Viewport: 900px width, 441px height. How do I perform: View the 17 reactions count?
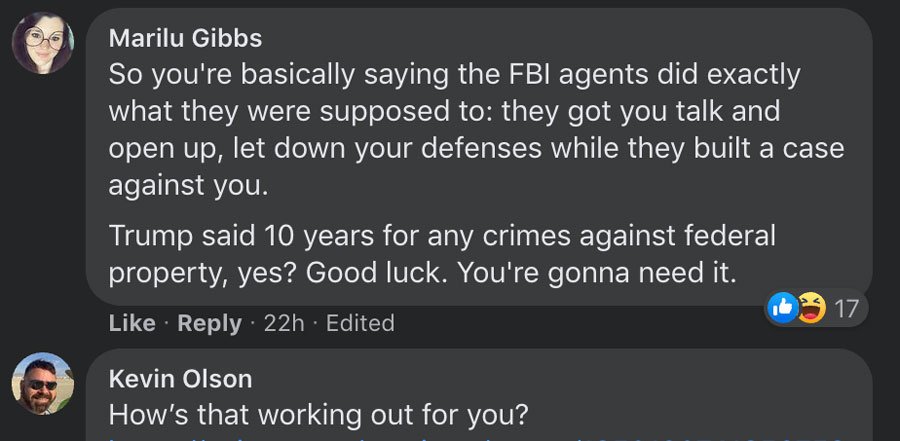[846, 309]
